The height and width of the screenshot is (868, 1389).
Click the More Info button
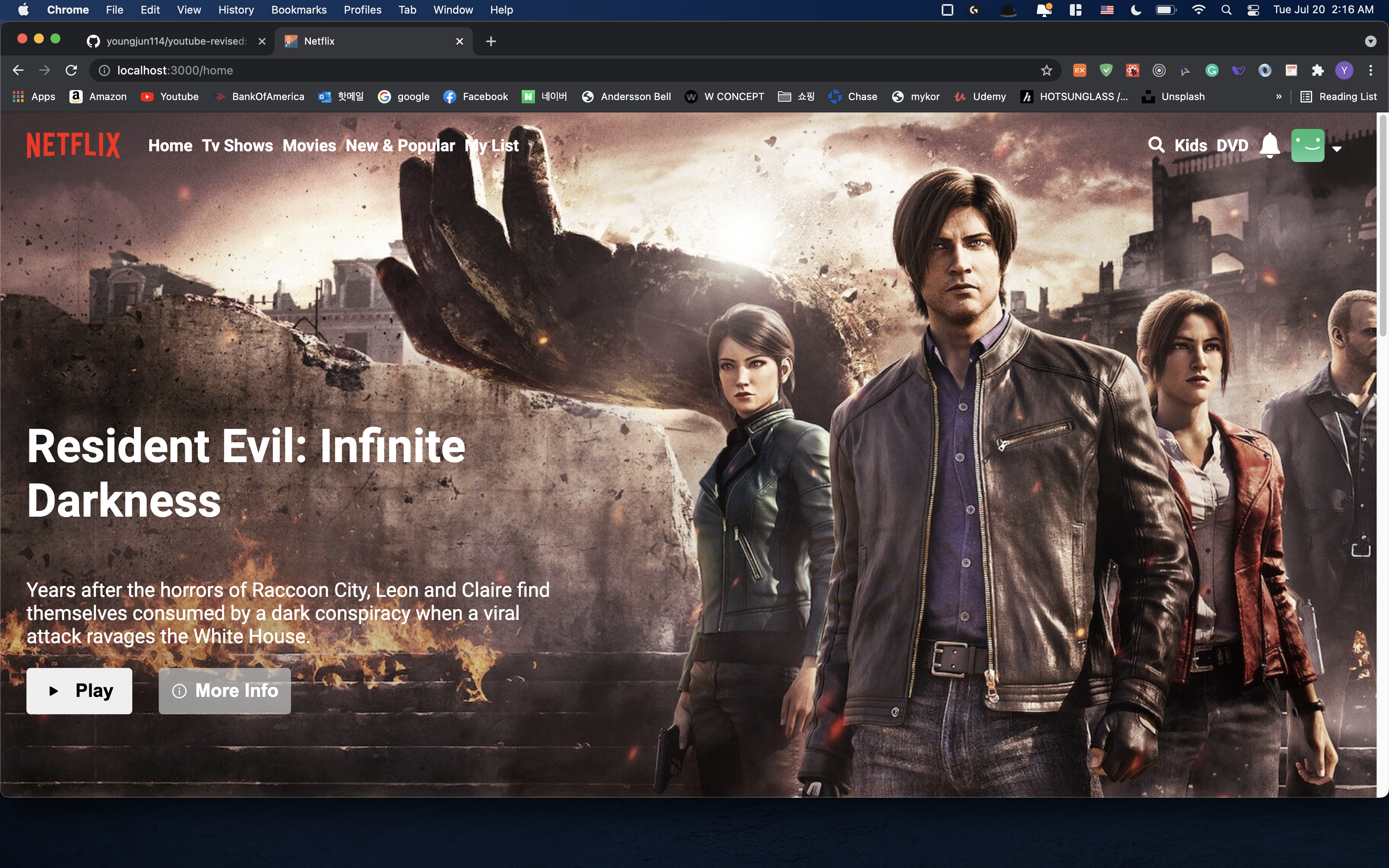coord(224,691)
